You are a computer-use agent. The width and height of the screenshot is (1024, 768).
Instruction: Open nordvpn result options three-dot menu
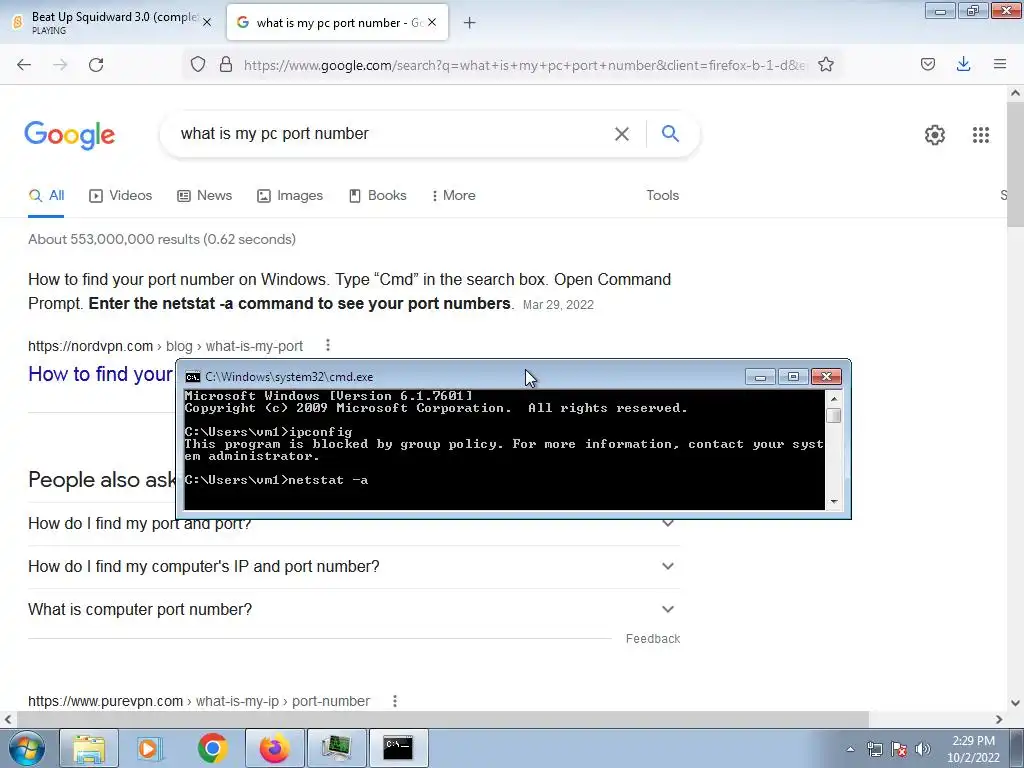(x=328, y=345)
